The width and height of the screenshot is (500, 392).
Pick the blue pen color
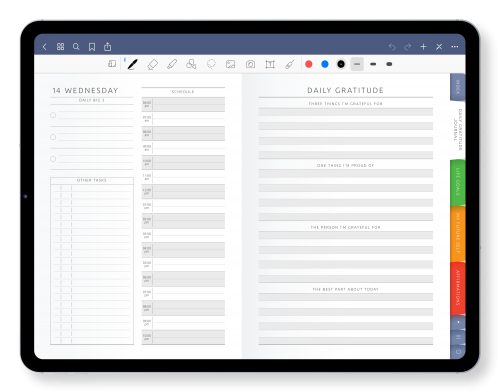tap(325, 64)
